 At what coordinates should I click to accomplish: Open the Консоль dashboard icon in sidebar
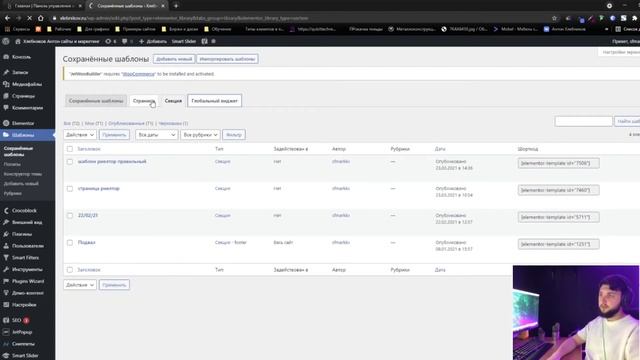click(6, 57)
